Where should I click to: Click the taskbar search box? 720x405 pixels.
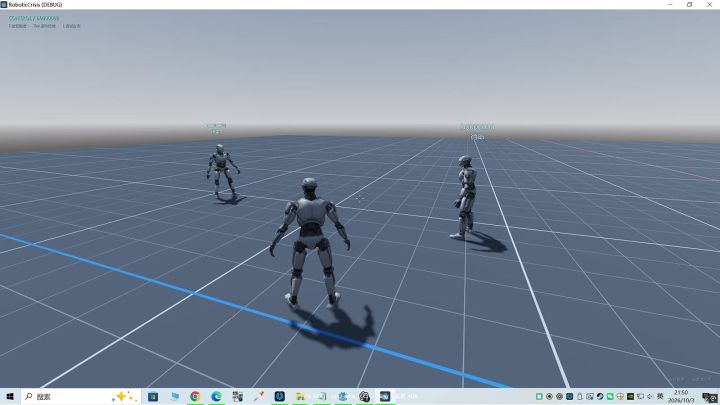pos(81,396)
